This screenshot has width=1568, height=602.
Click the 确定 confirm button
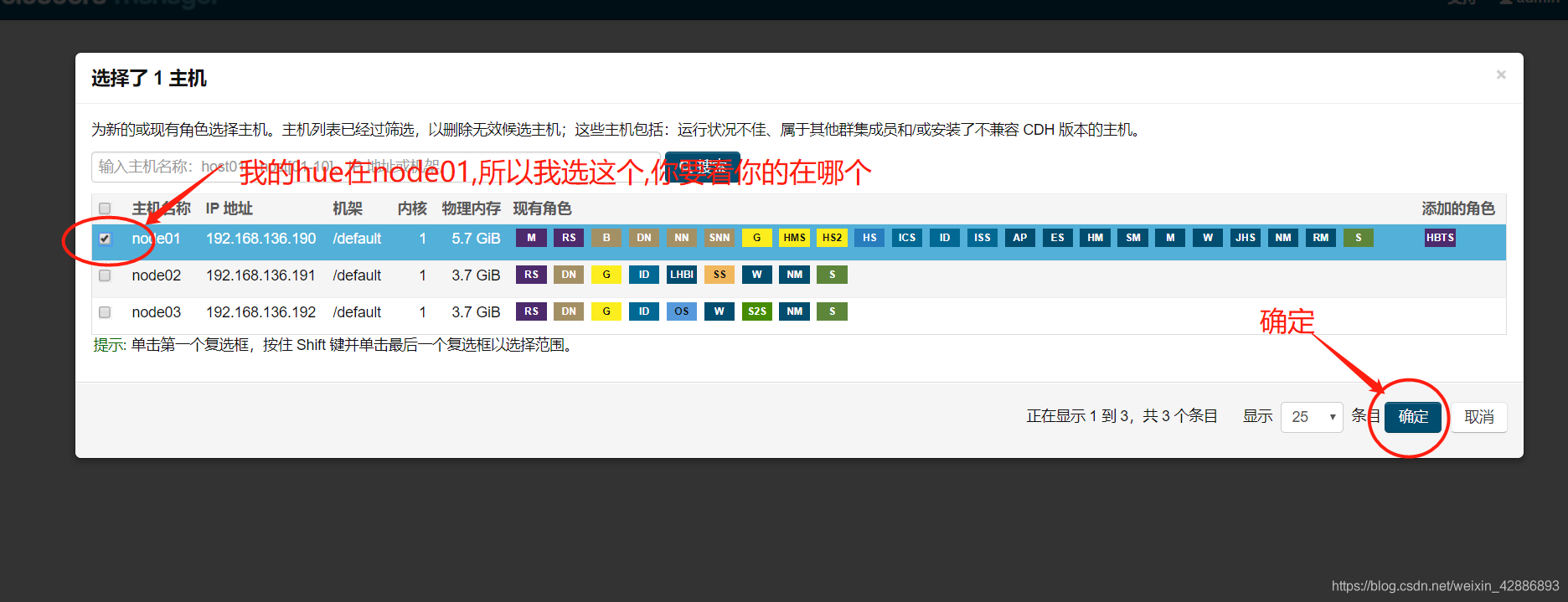click(1413, 417)
